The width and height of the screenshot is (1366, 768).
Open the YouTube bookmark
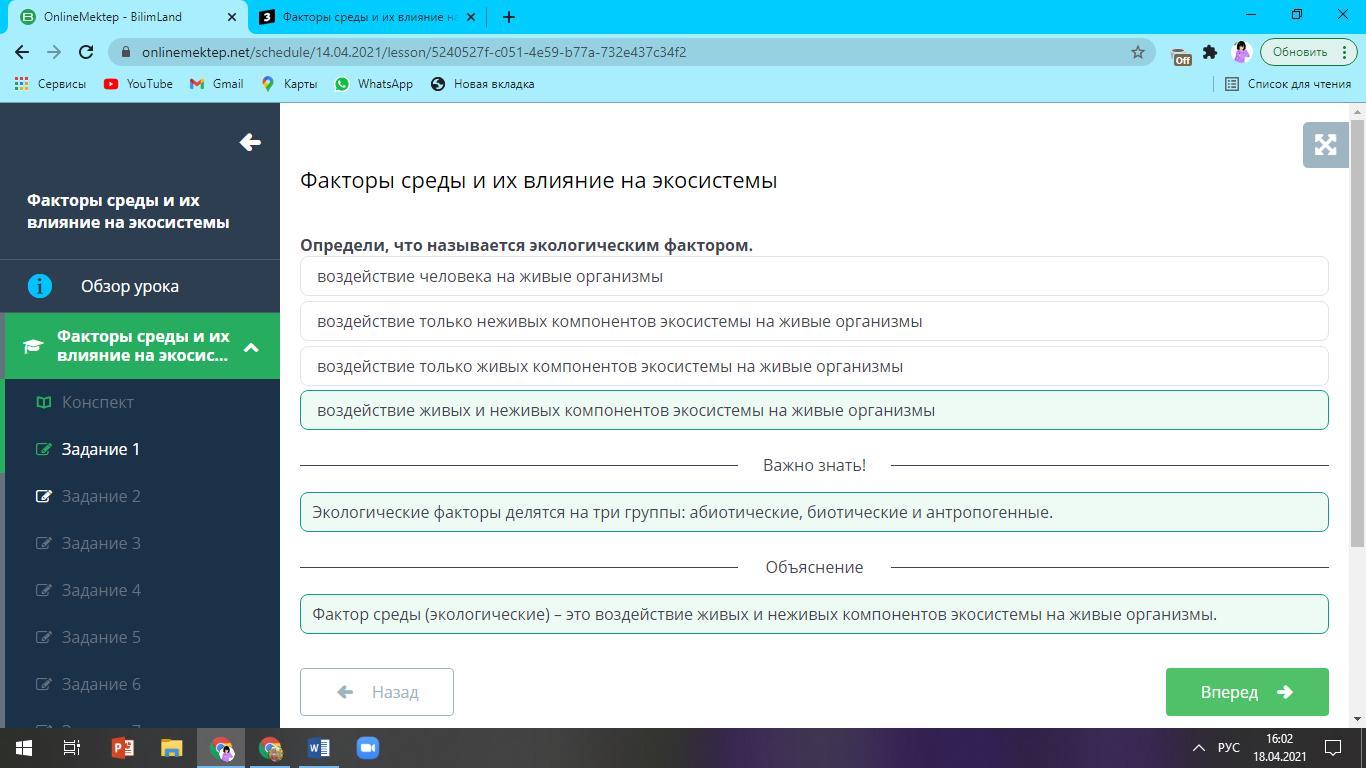click(138, 84)
